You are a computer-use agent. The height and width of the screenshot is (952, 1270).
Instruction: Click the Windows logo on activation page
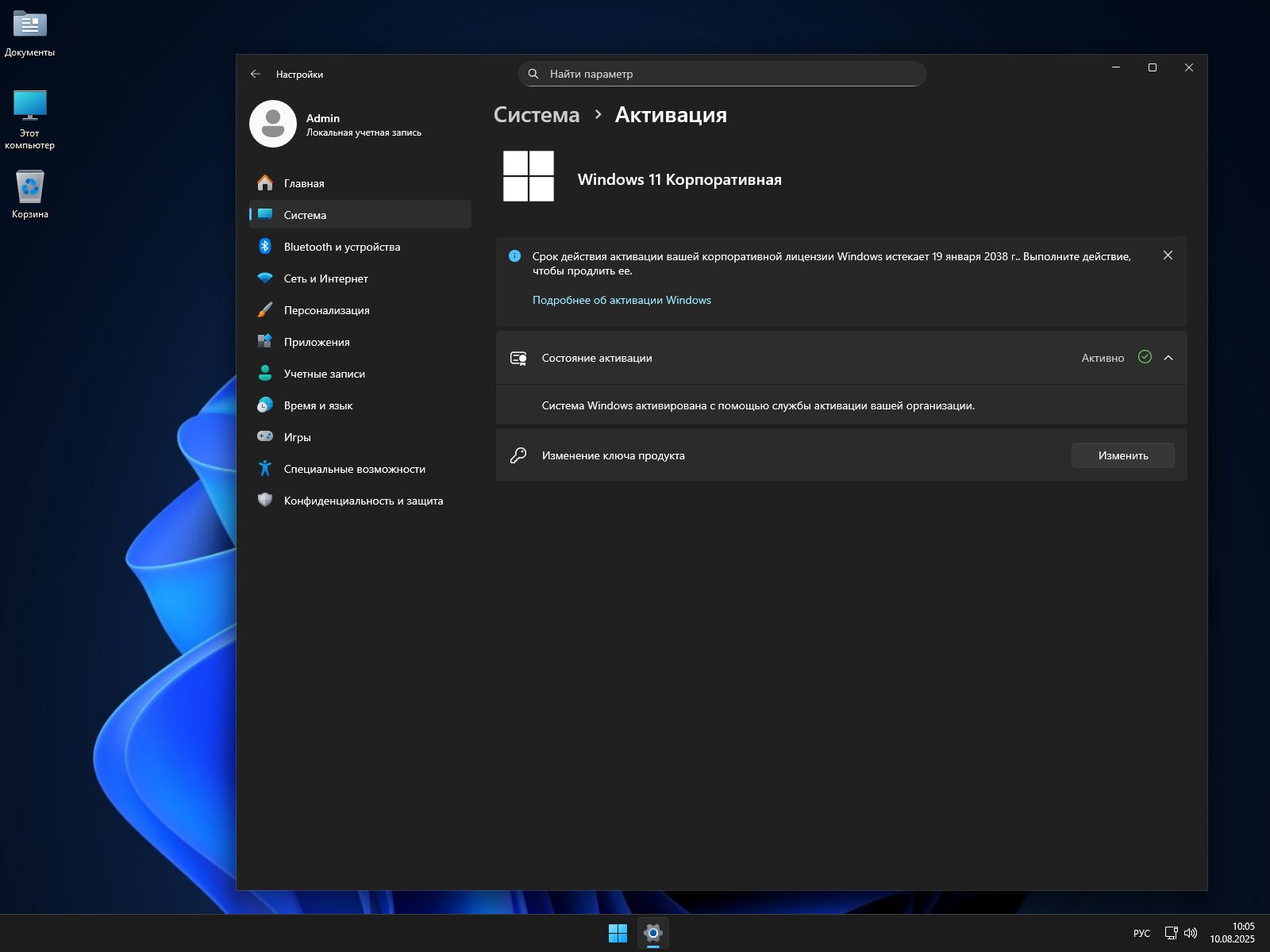click(529, 176)
